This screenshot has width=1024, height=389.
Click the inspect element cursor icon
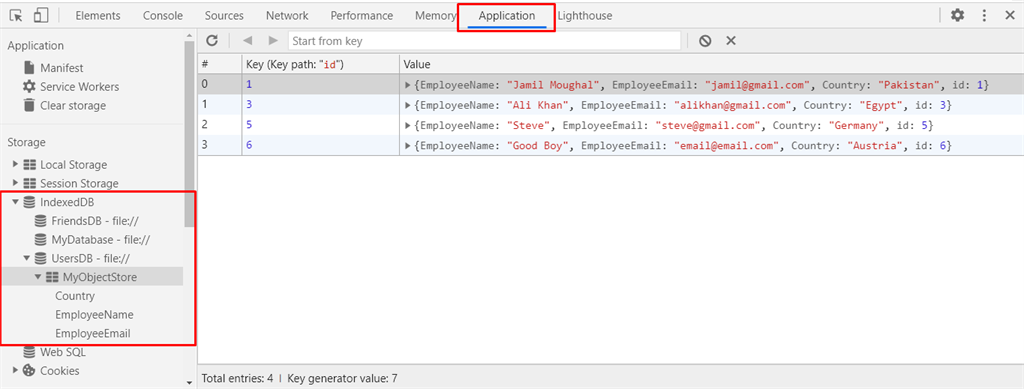16,16
